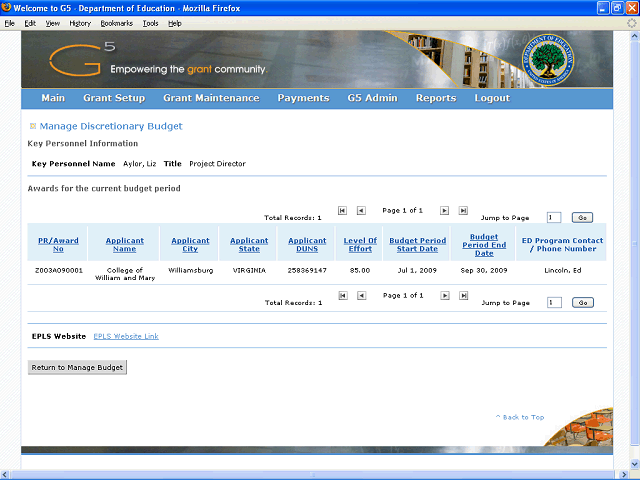This screenshot has height=480, width=640.
Task: Click vertical scrollbar down arrow
Action: click(635, 464)
